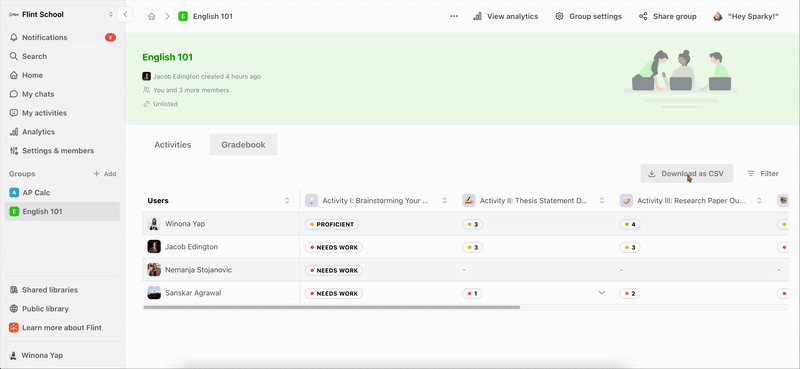Click Share group

(668, 16)
